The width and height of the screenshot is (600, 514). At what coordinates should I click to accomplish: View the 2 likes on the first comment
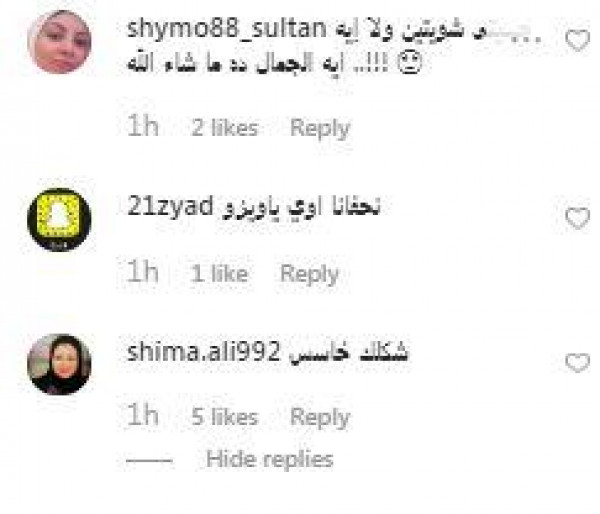pyautogui.click(x=225, y=128)
